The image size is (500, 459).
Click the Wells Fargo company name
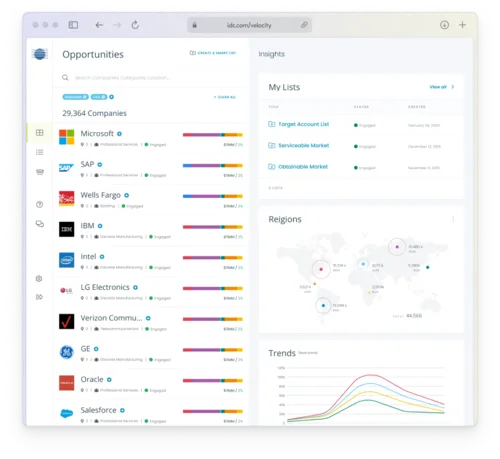pyautogui.click(x=100, y=195)
